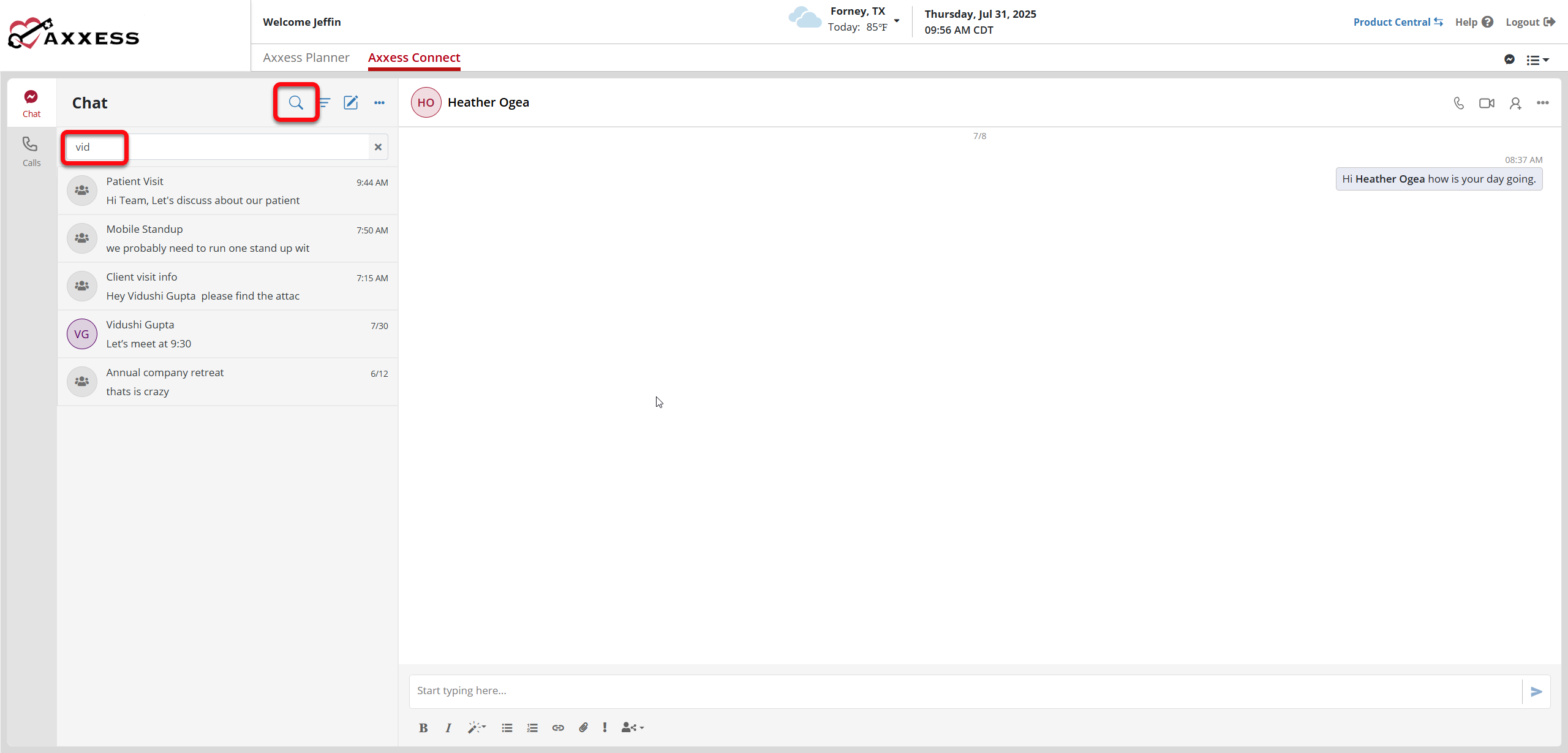Clear the search field with X button
1568x753 pixels.
pyautogui.click(x=378, y=147)
